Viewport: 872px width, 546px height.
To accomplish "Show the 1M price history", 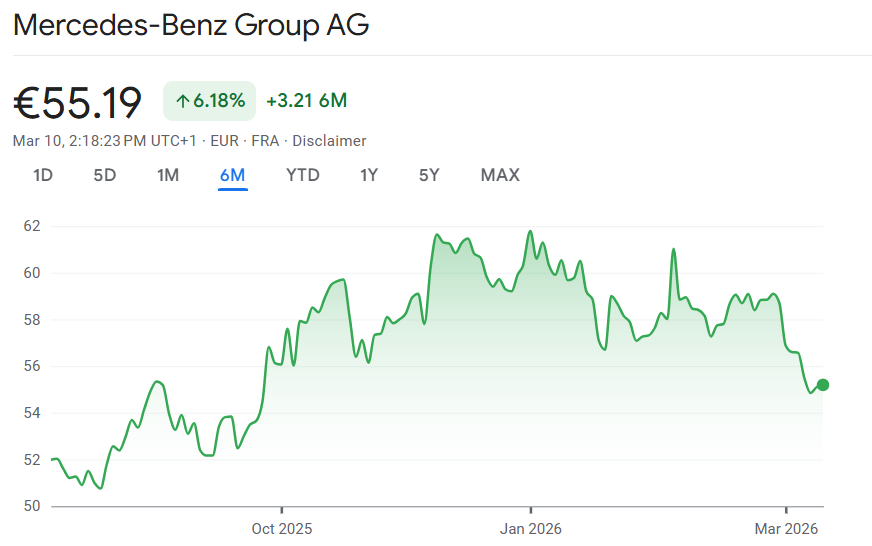I will point(168,175).
